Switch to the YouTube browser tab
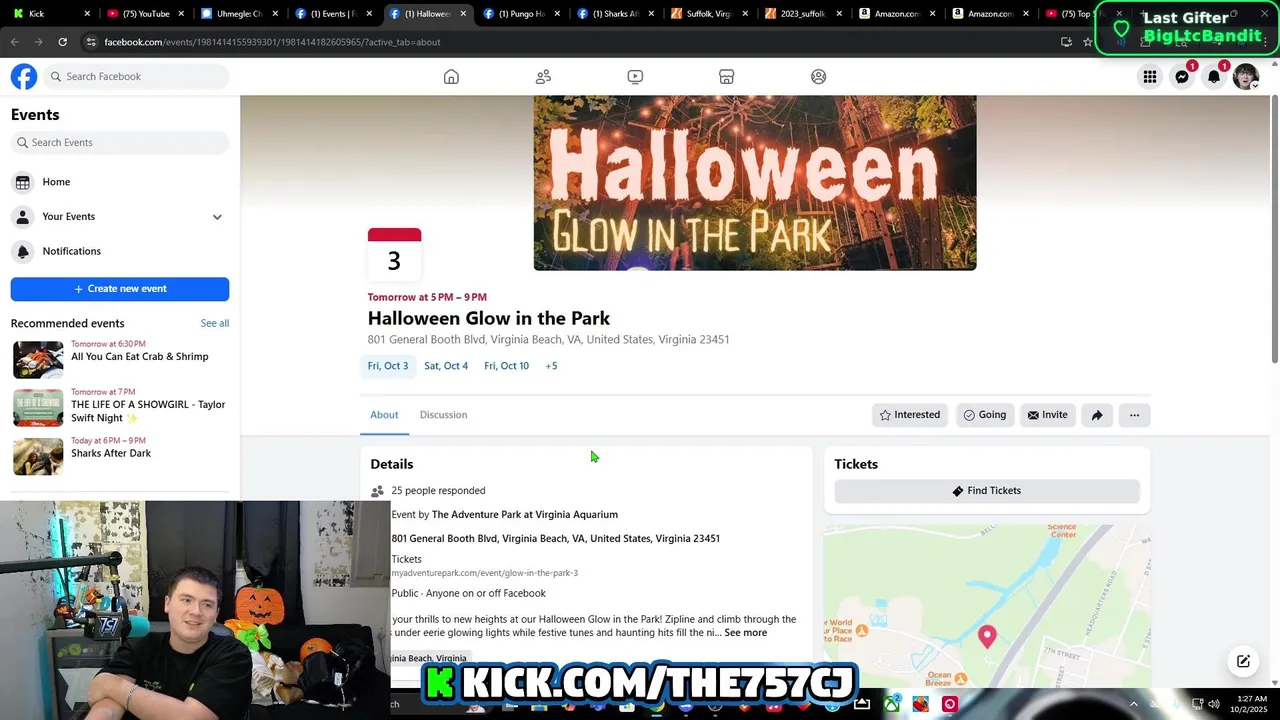 coord(143,14)
